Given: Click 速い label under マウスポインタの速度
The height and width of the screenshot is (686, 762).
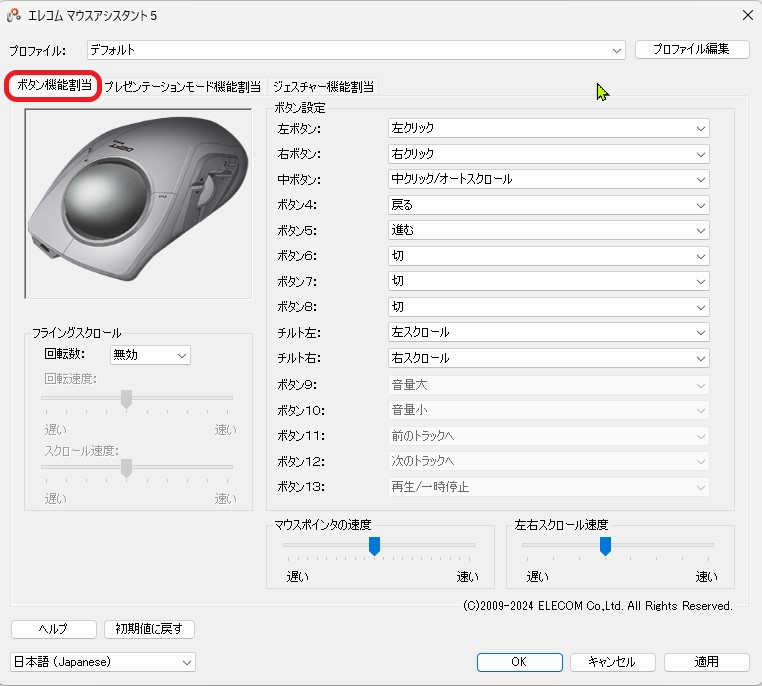Looking at the screenshot, I should click(468, 577).
